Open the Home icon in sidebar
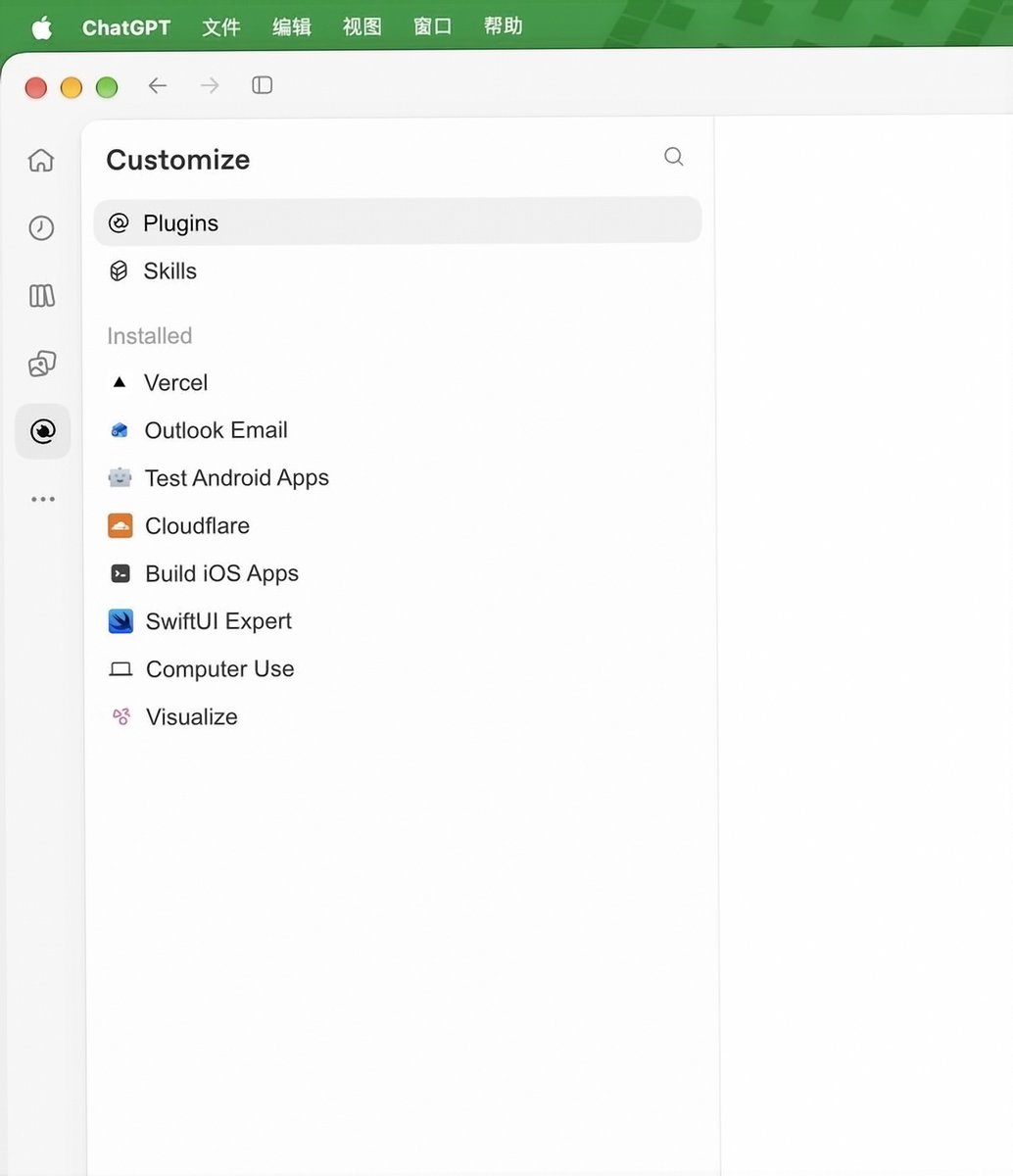Viewport: 1013px width, 1176px height. coord(41,160)
